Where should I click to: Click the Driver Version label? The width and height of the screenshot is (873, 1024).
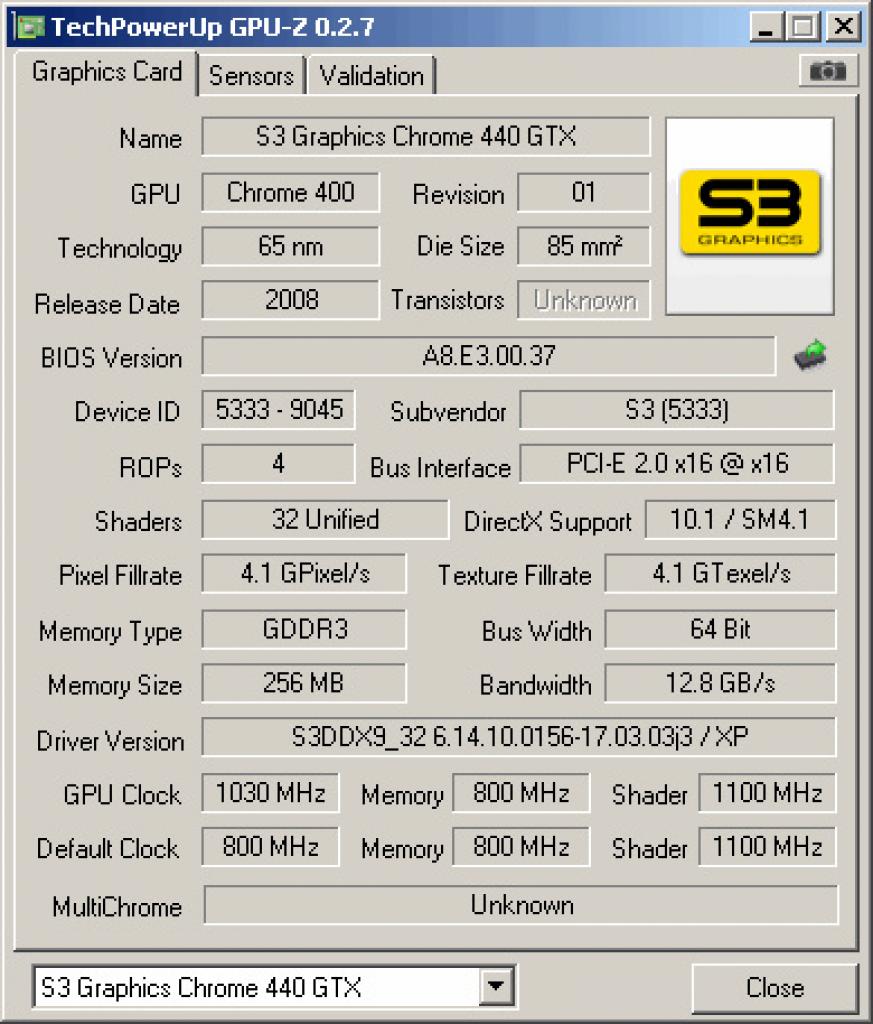(x=110, y=741)
